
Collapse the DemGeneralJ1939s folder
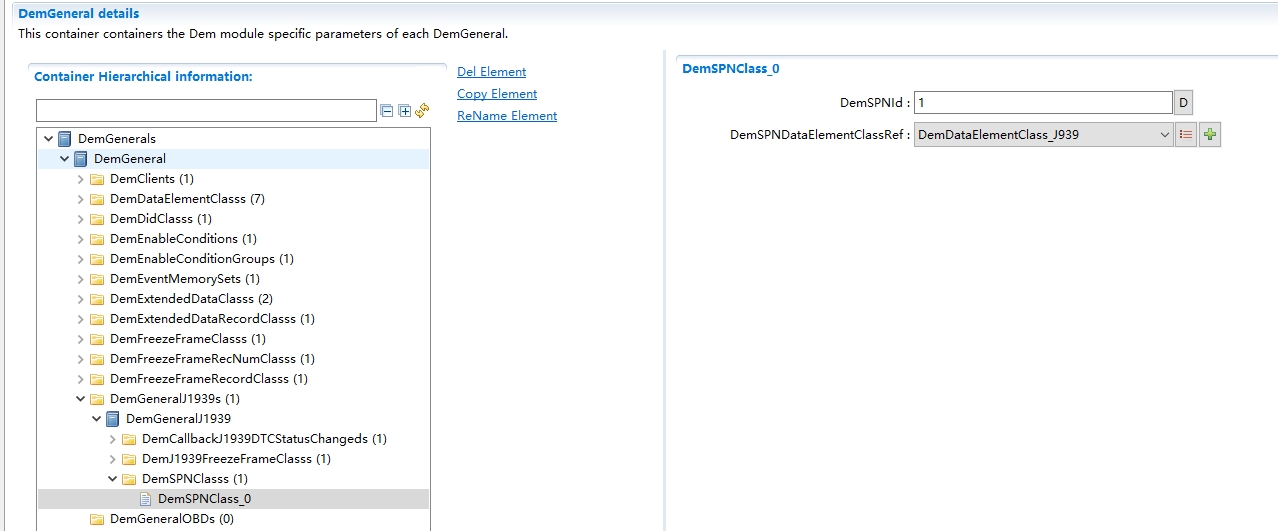pos(81,399)
